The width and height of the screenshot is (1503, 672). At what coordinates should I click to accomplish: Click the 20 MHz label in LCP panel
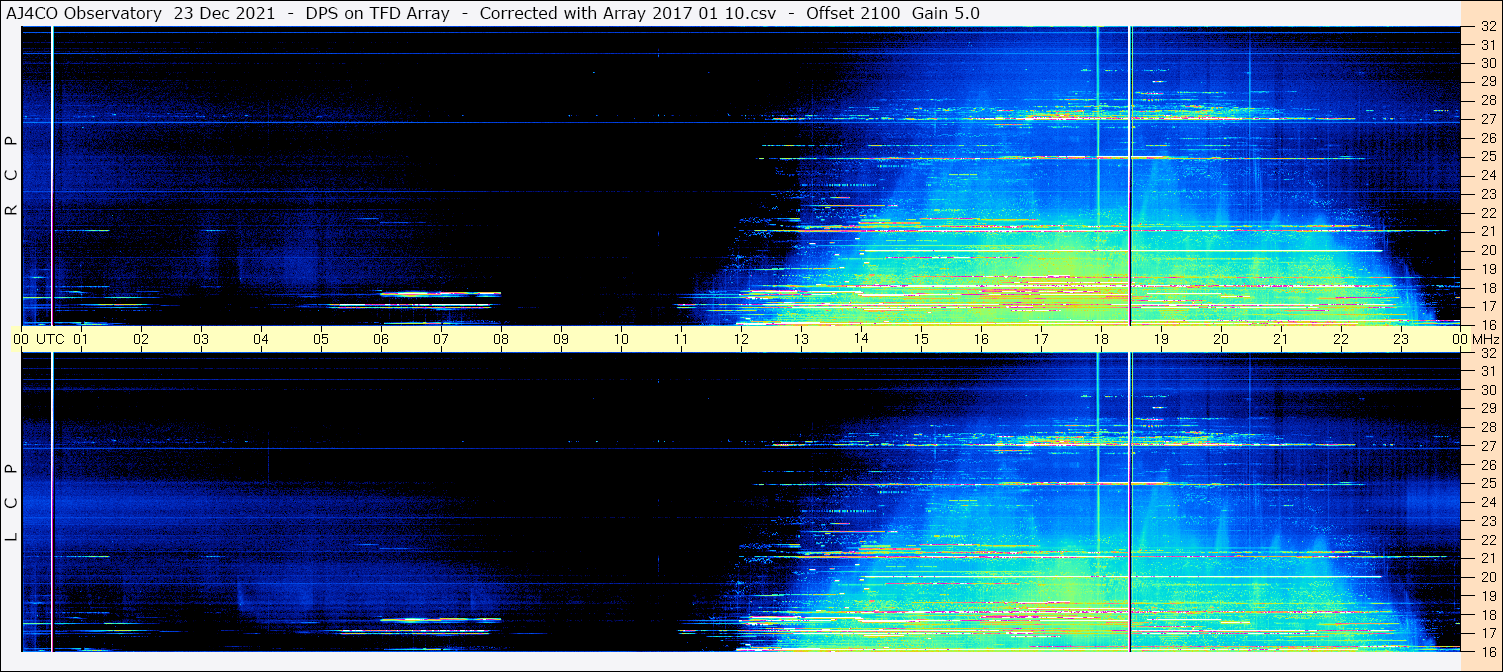[1488, 577]
